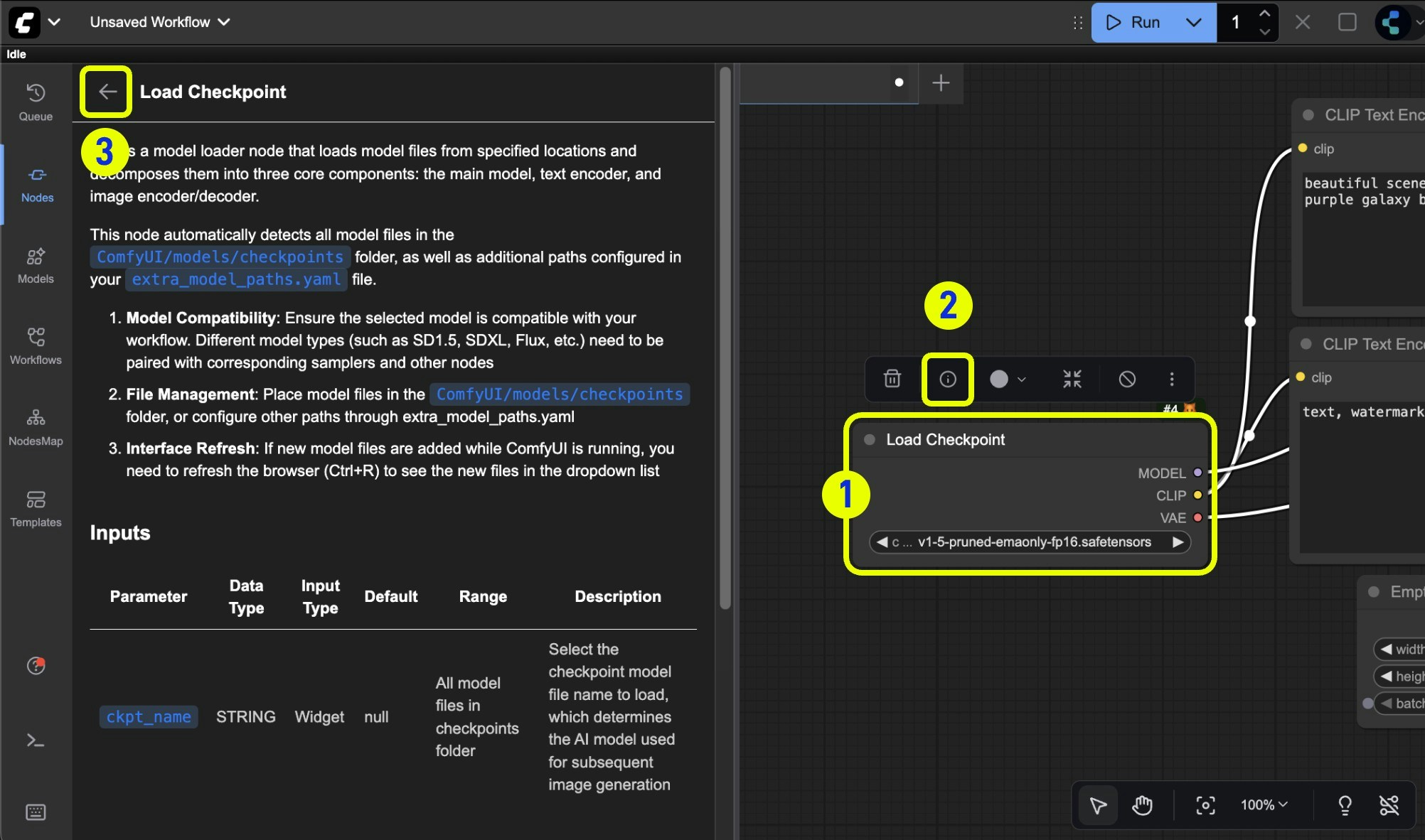Collapse the node with the collapse arrows icon

1072,379
